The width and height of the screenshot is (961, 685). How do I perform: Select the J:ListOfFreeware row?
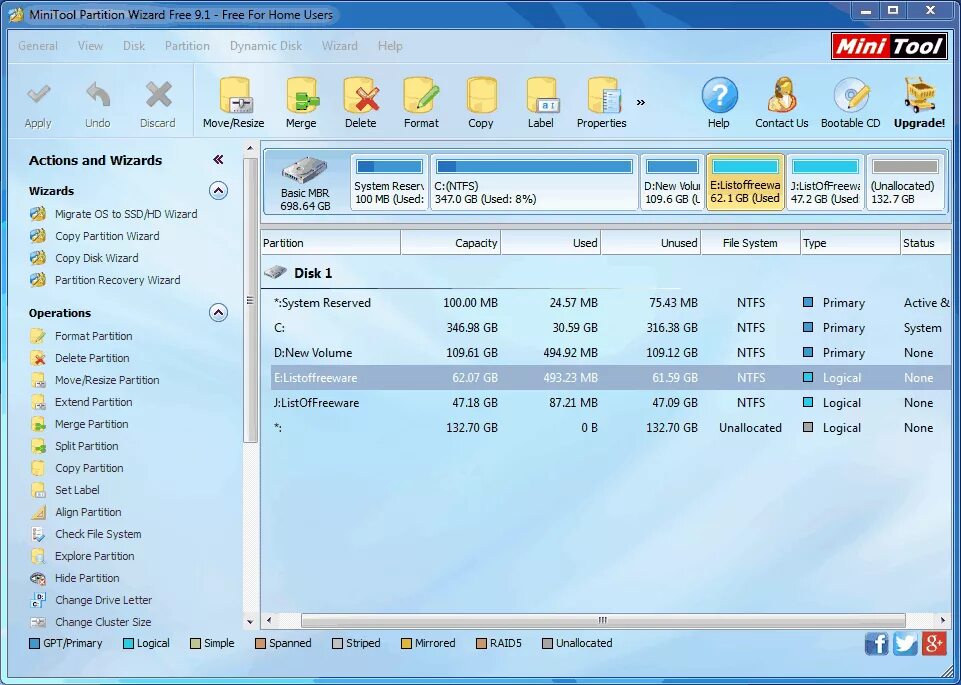(x=610, y=403)
